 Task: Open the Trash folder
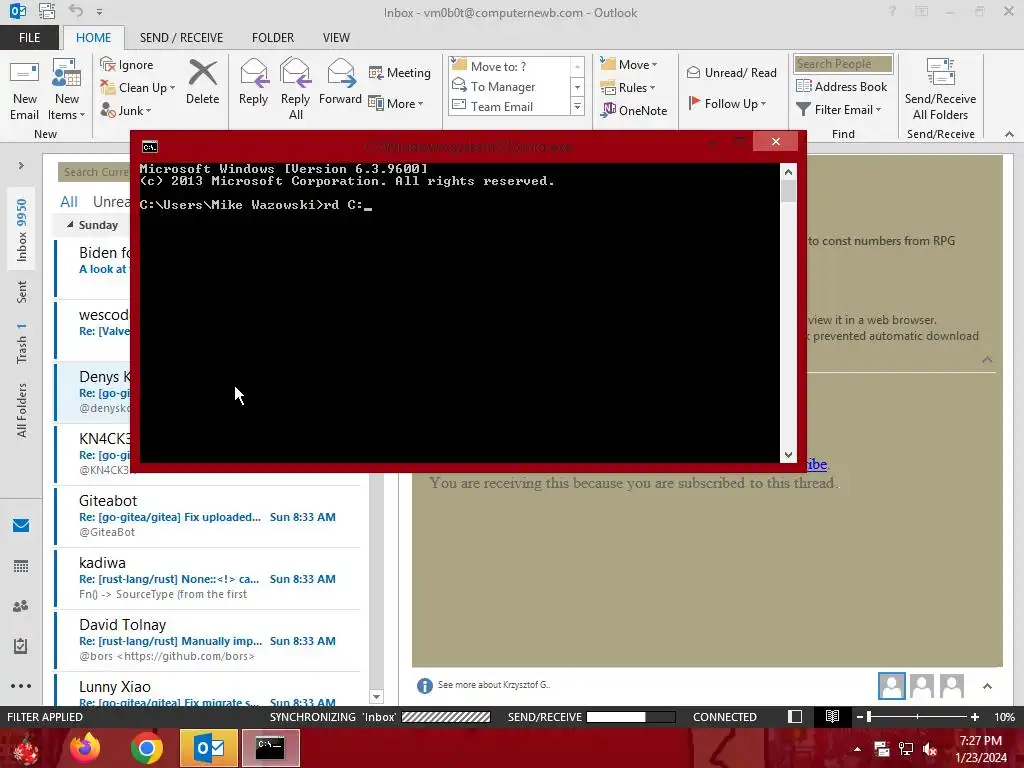(x=22, y=343)
